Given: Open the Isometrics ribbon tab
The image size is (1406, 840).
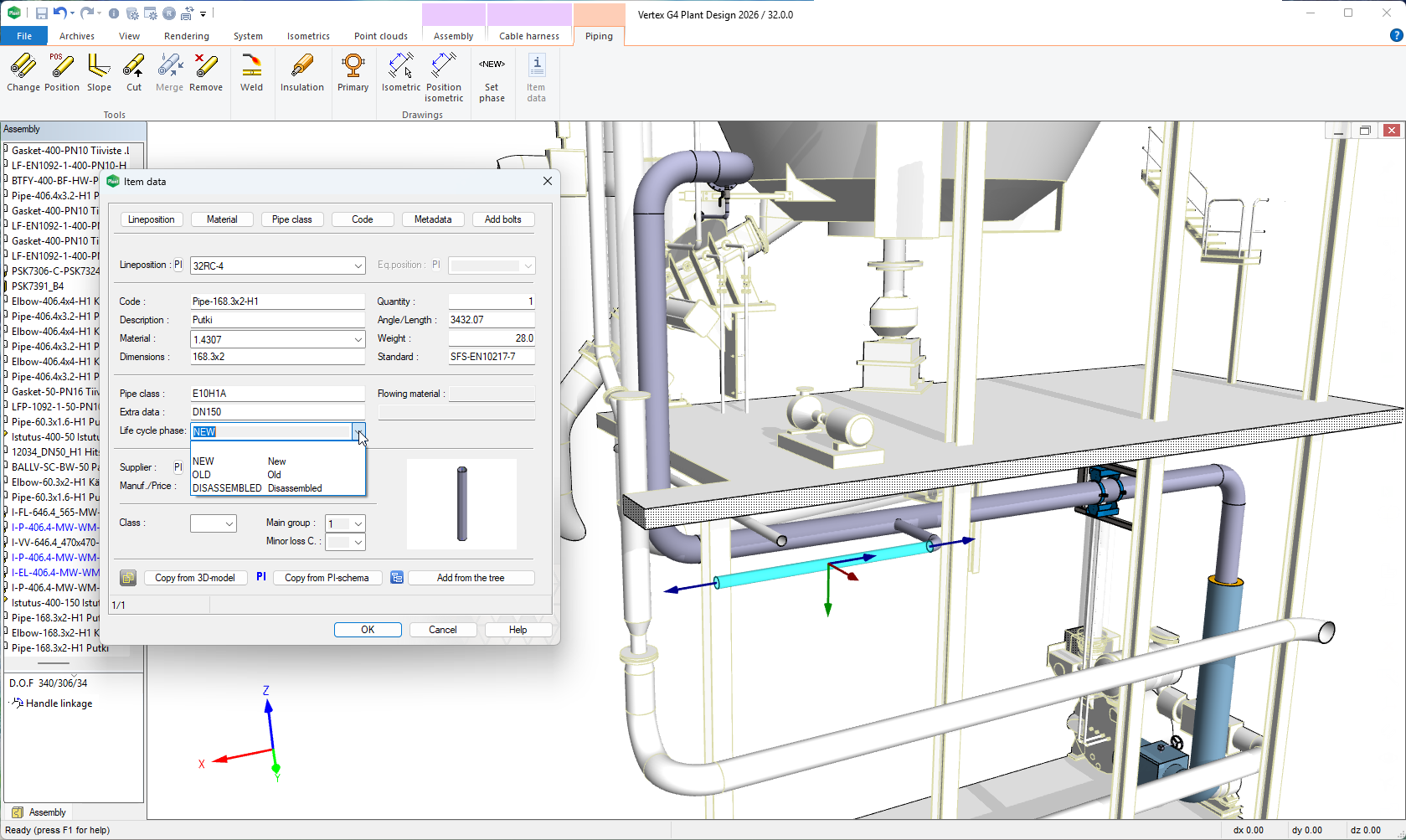Looking at the screenshot, I should [308, 36].
